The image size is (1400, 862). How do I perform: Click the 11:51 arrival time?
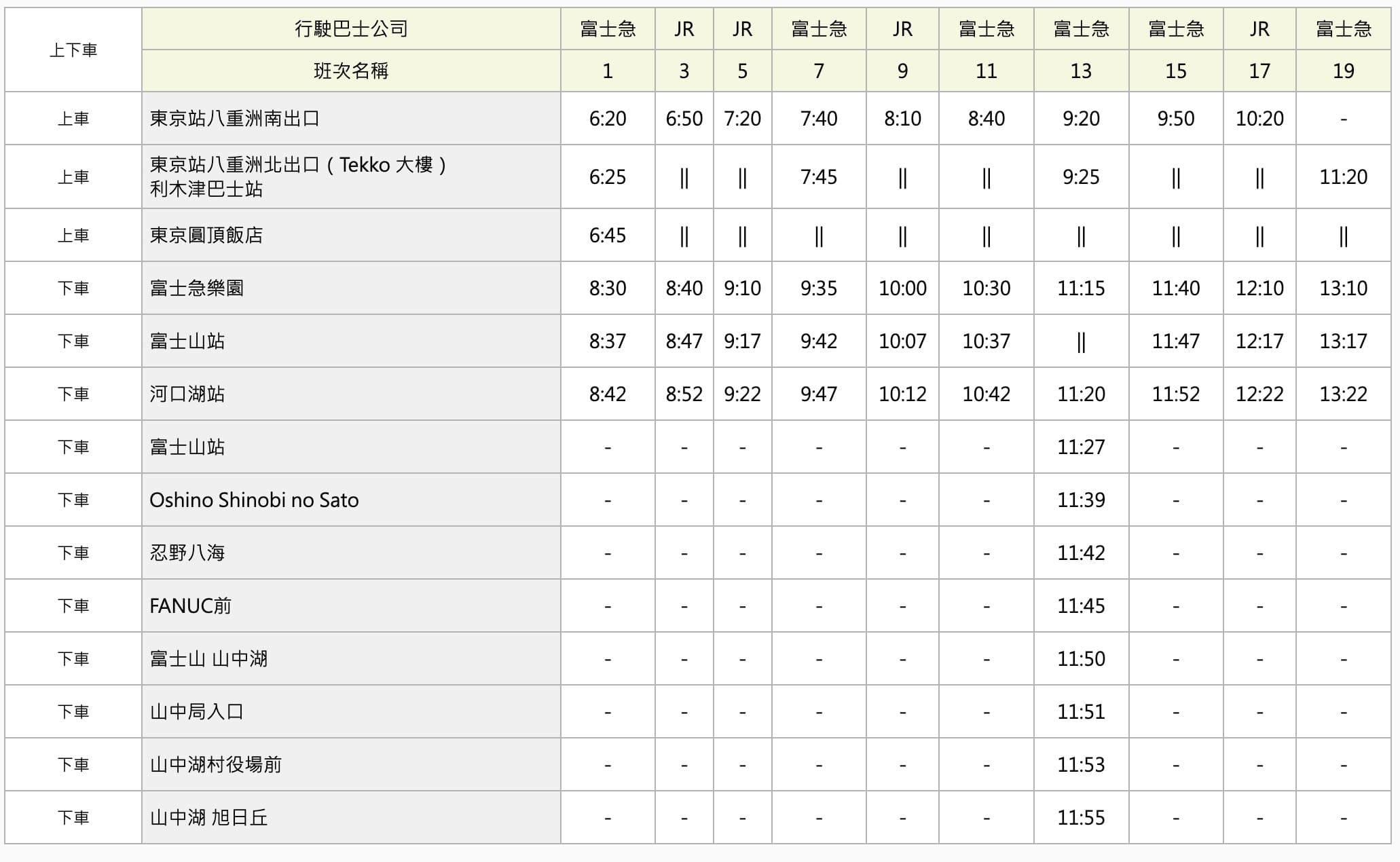pos(1081,712)
